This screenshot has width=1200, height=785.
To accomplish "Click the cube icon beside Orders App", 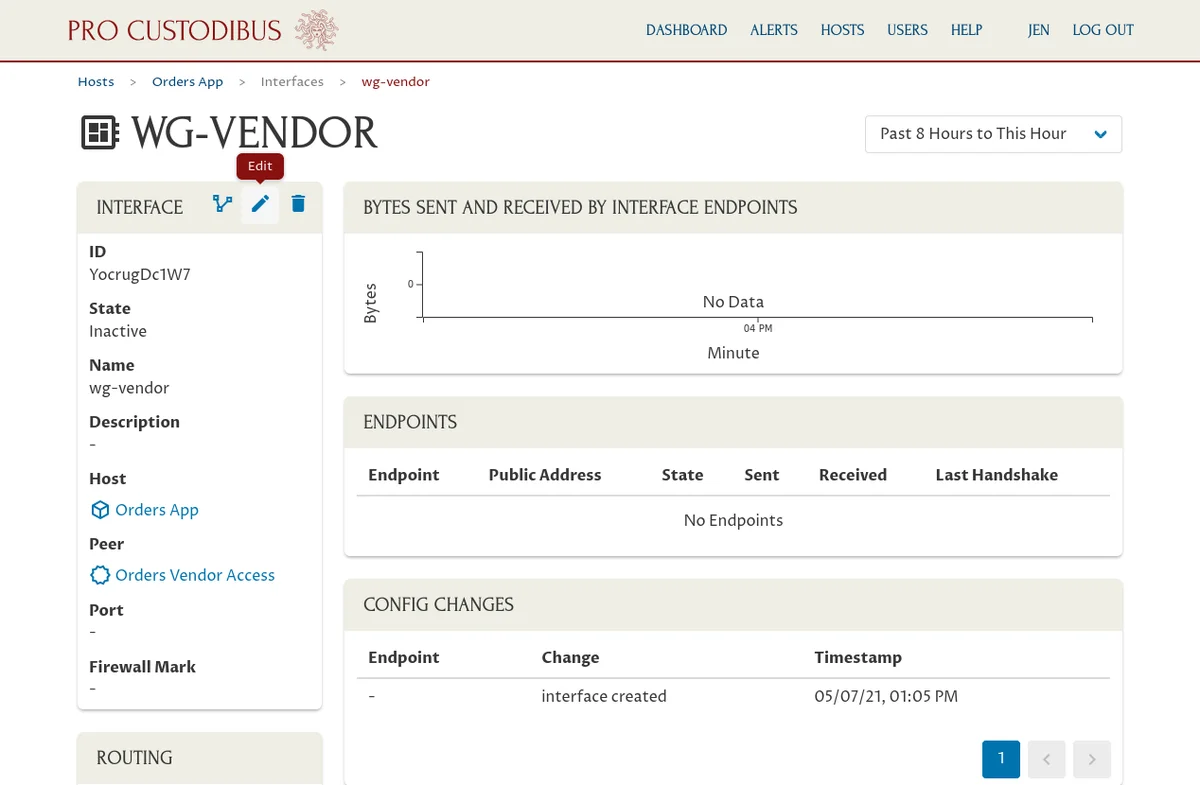I will [100, 510].
